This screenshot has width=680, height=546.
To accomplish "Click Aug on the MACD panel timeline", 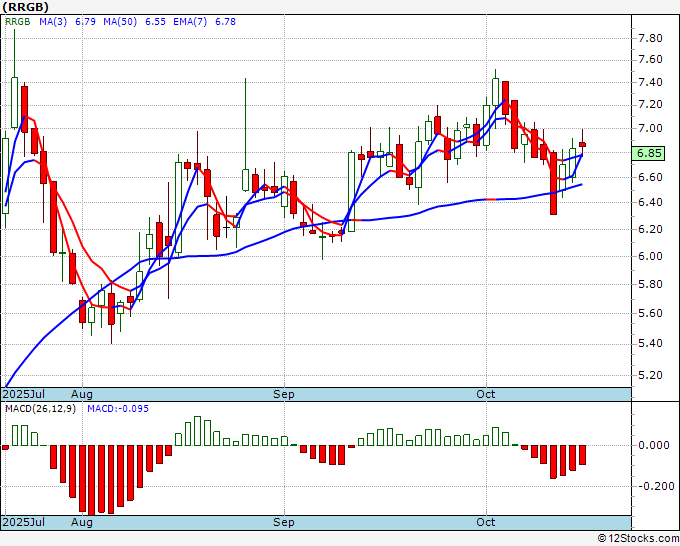I will coord(82,522).
